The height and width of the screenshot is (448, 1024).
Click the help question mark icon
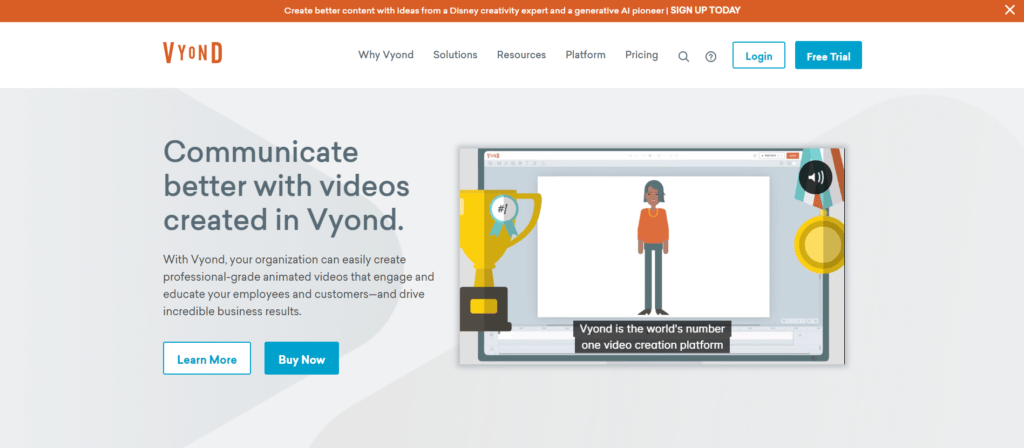711,57
